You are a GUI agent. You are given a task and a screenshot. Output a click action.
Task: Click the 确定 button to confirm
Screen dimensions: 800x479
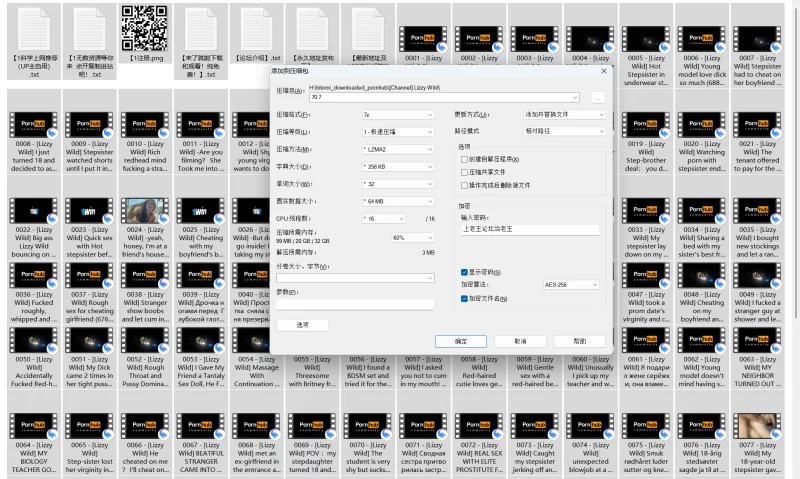point(461,341)
